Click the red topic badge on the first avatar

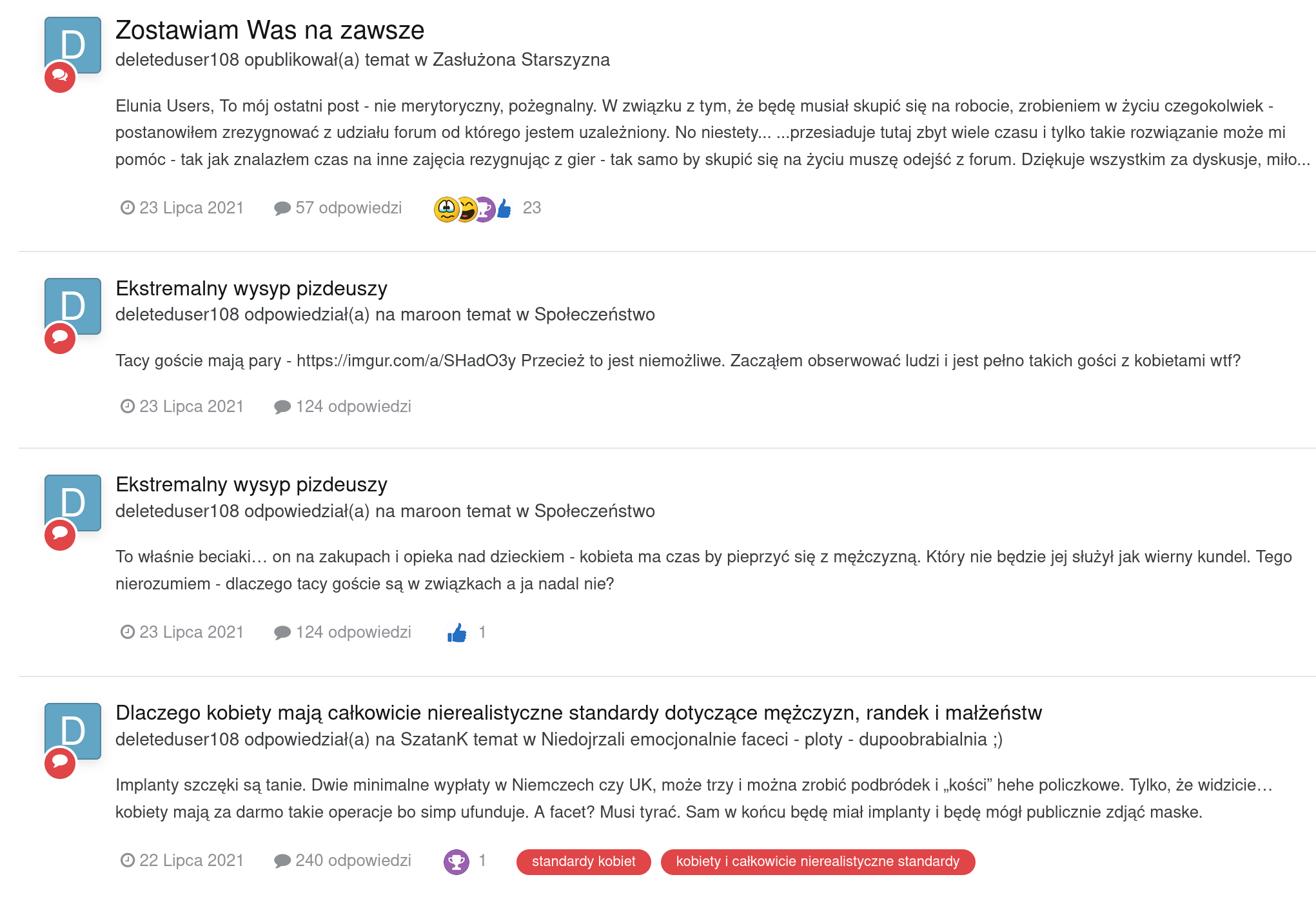pyautogui.click(x=60, y=77)
